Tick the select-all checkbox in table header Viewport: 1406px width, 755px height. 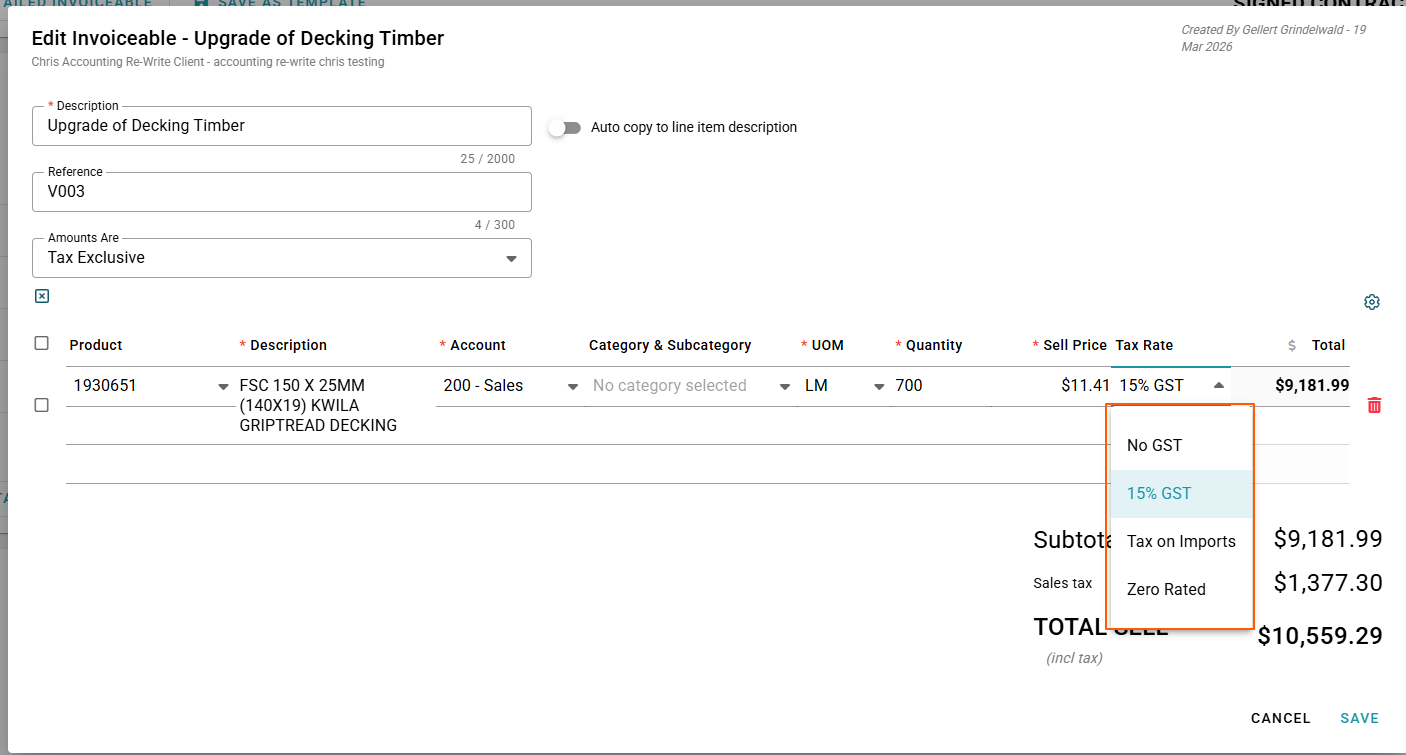click(42, 343)
